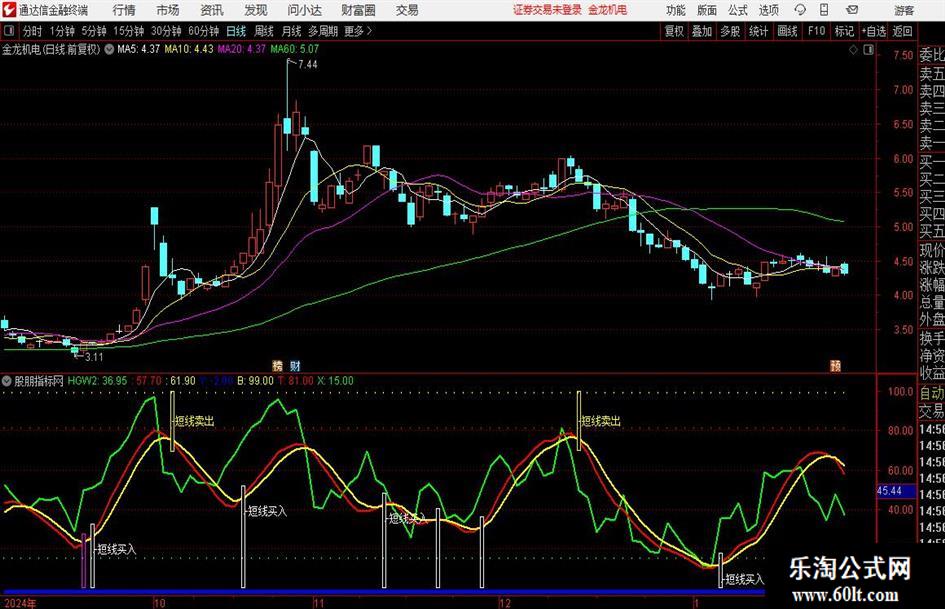
Task: Click the 复权 toolbar button
Action: [674, 31]
